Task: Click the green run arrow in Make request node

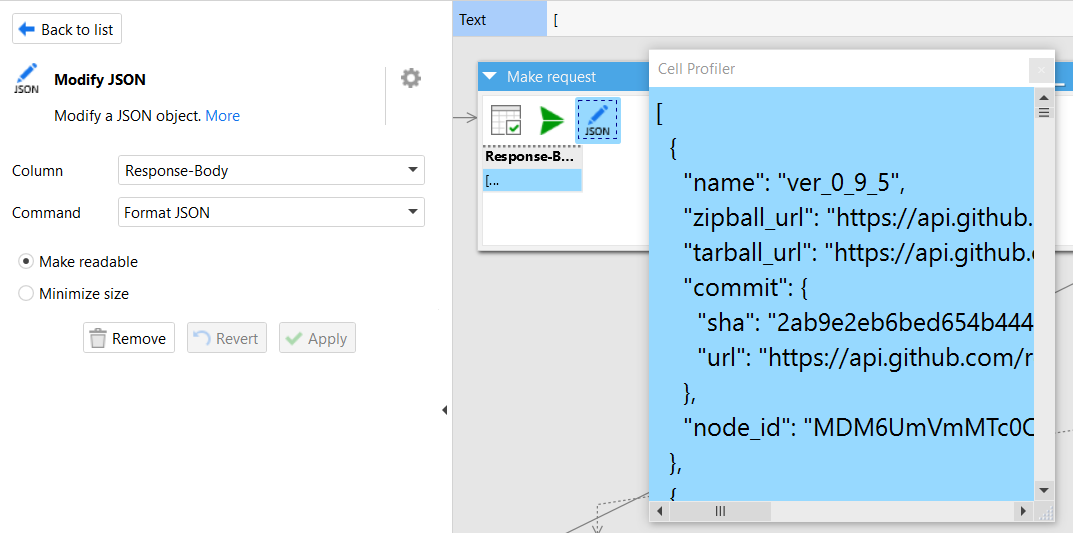Action: tap(551, 120)
